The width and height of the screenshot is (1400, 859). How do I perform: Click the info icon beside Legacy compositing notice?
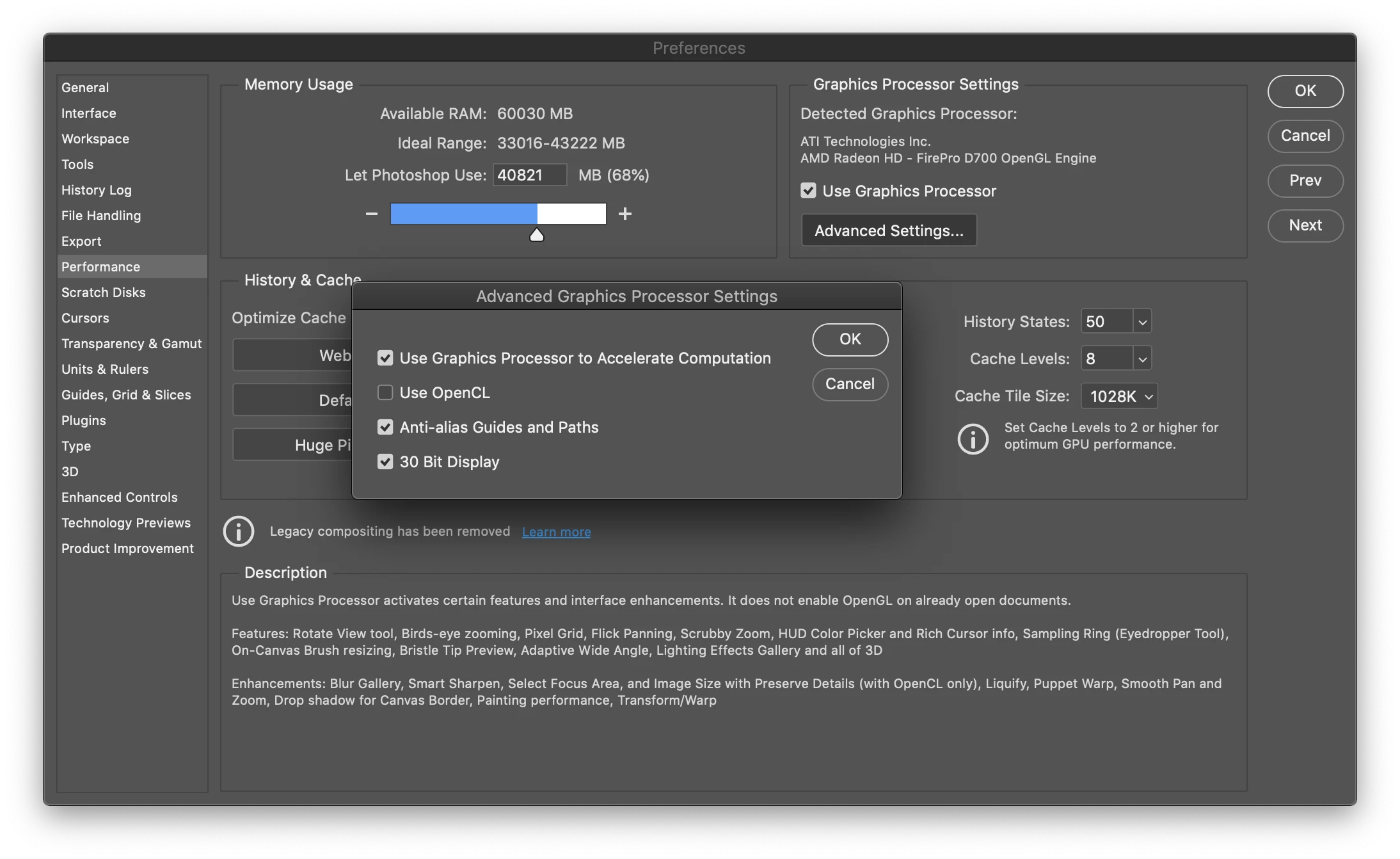tap(239, 531)
